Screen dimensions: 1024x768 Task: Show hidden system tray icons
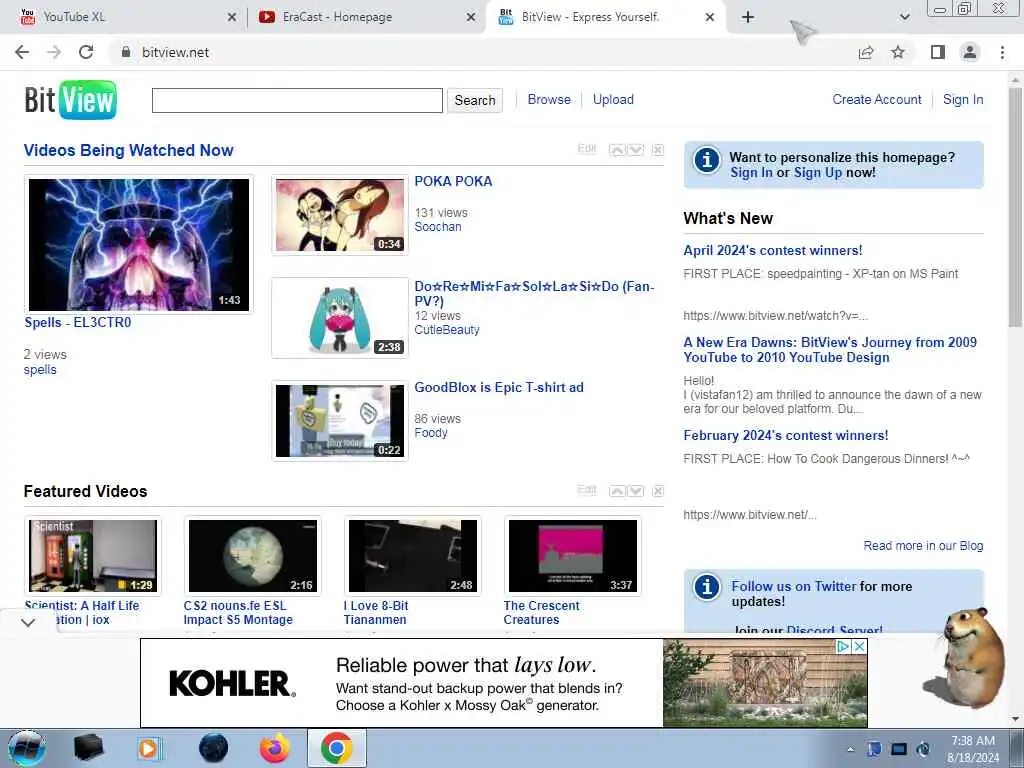pyautogui.click(x=850, y=749)
